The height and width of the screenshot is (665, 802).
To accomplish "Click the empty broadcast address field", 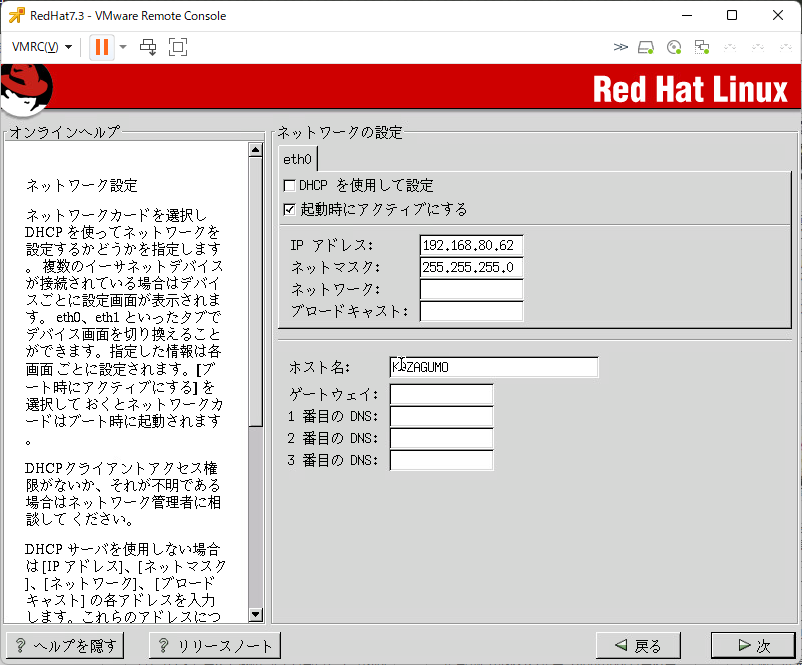I will click(471, 311).
